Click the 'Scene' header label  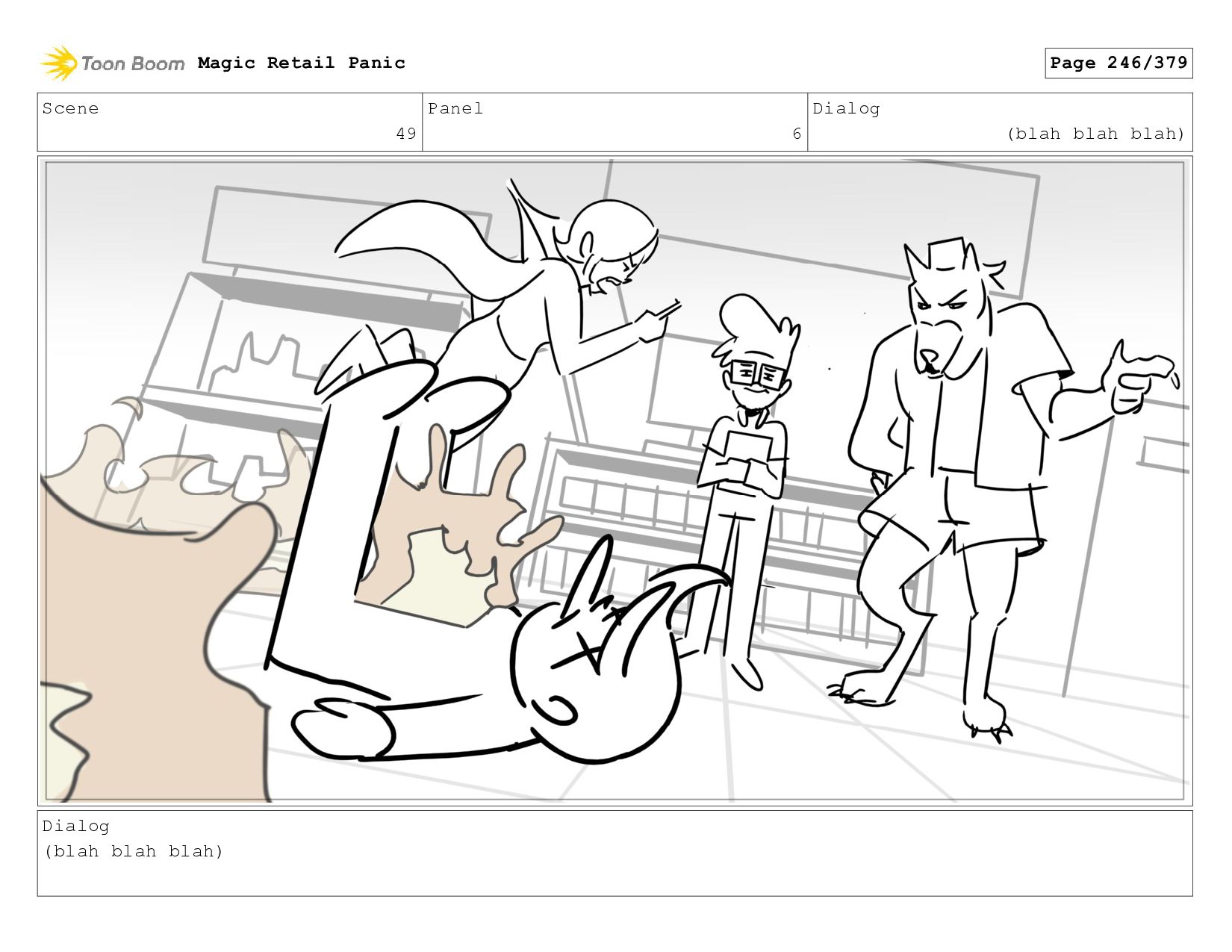coord(70,108)
